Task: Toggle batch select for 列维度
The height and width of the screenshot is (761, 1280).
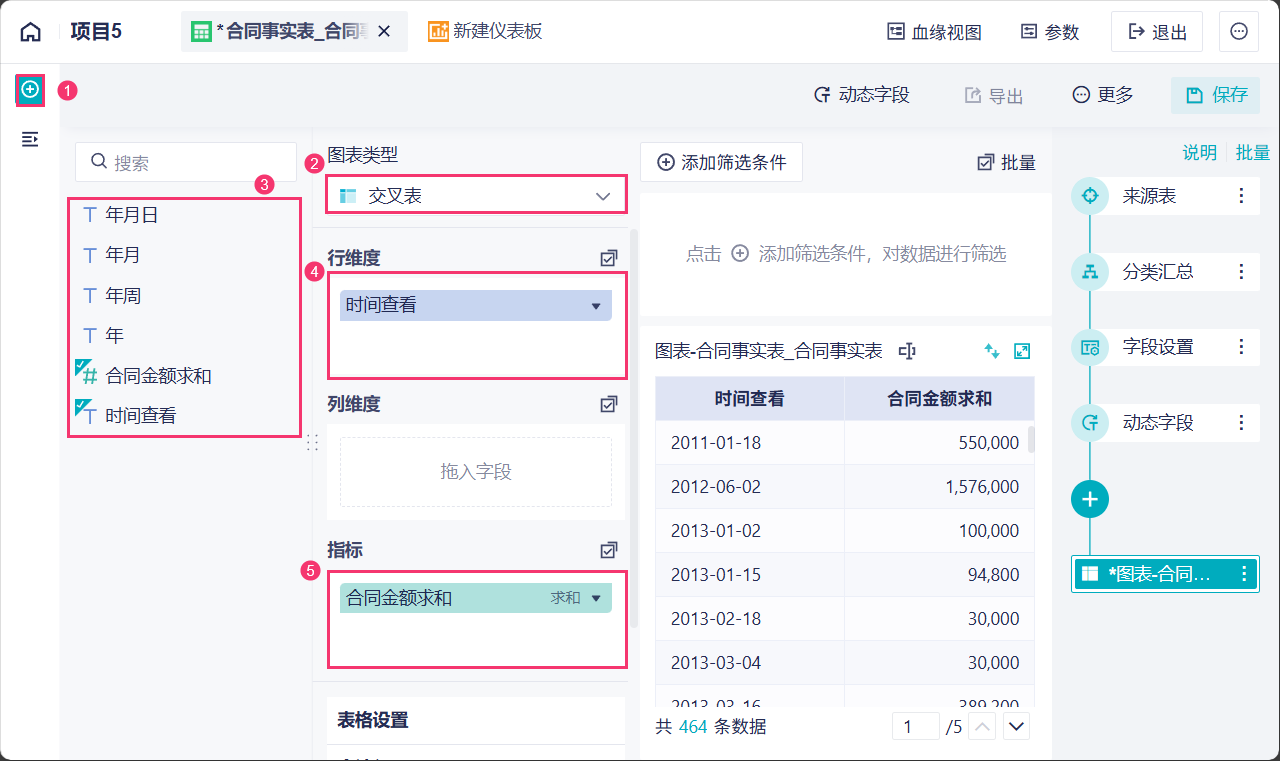Action: pos(608,404)
